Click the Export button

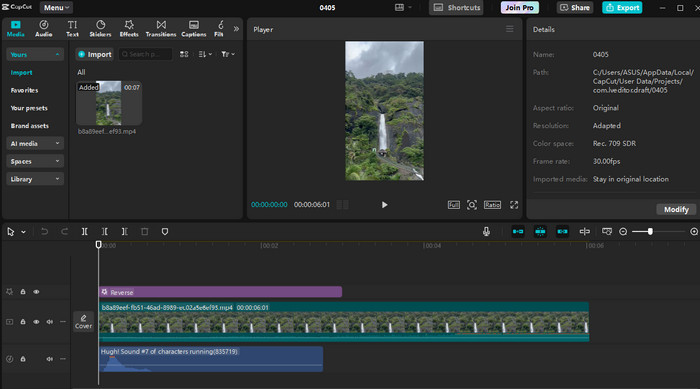(x=622, y=8)
